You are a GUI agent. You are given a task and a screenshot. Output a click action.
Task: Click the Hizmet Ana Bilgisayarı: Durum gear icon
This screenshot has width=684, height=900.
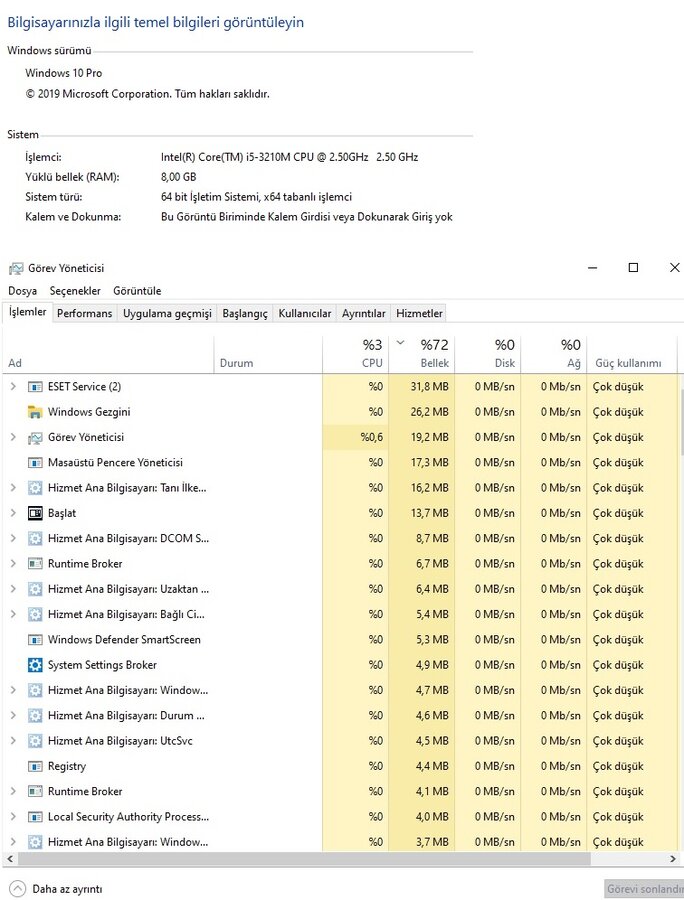35,716
